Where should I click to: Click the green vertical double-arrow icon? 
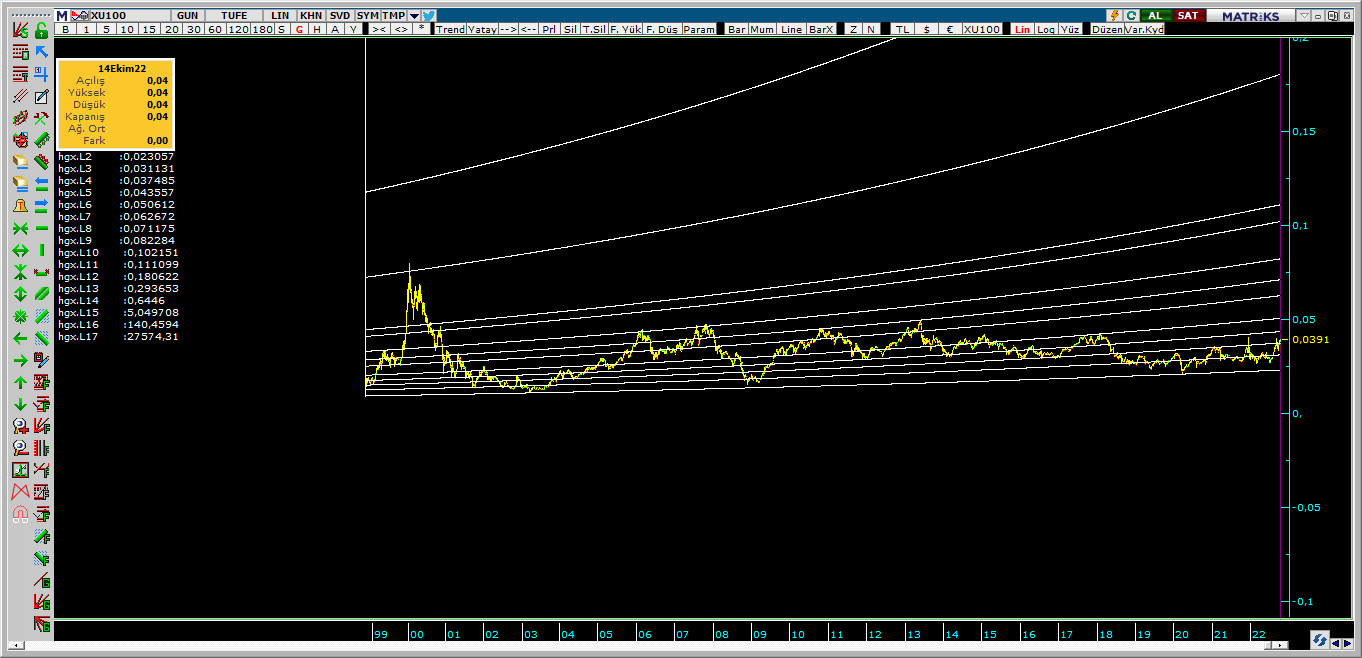click(20, 293)
